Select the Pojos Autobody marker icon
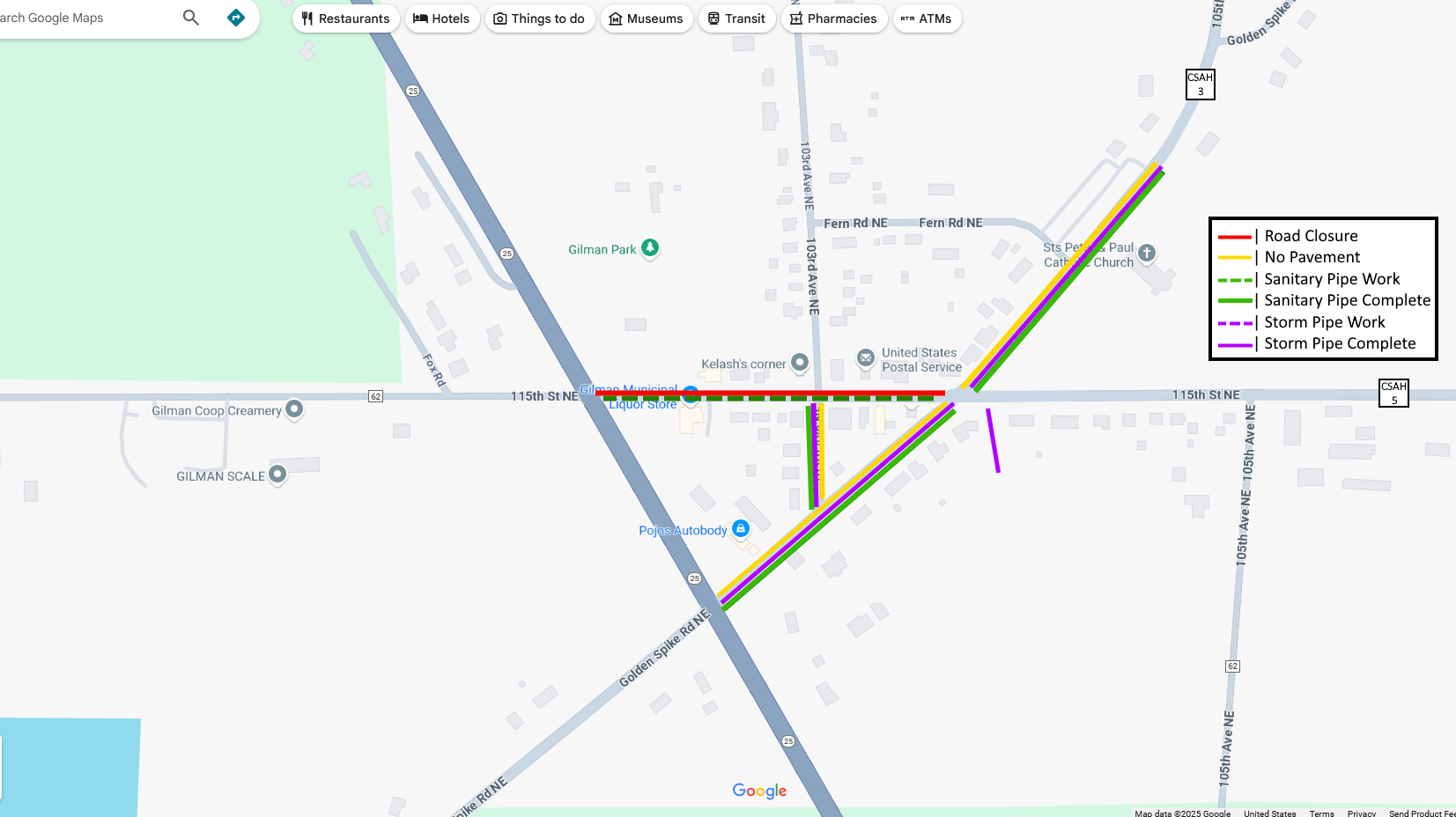 [x=741, y=528]
